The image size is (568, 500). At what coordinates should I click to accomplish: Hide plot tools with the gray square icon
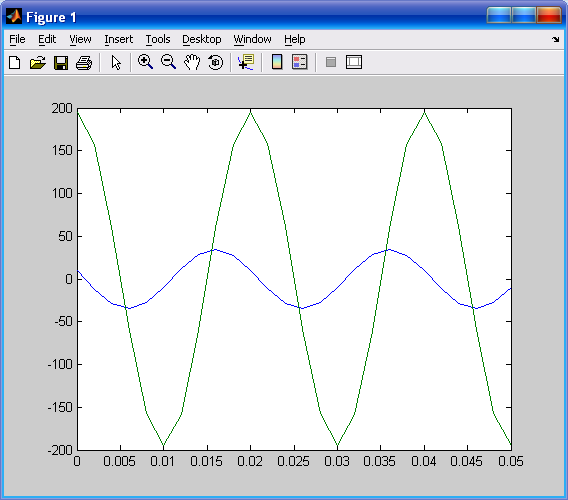(331, 62)
